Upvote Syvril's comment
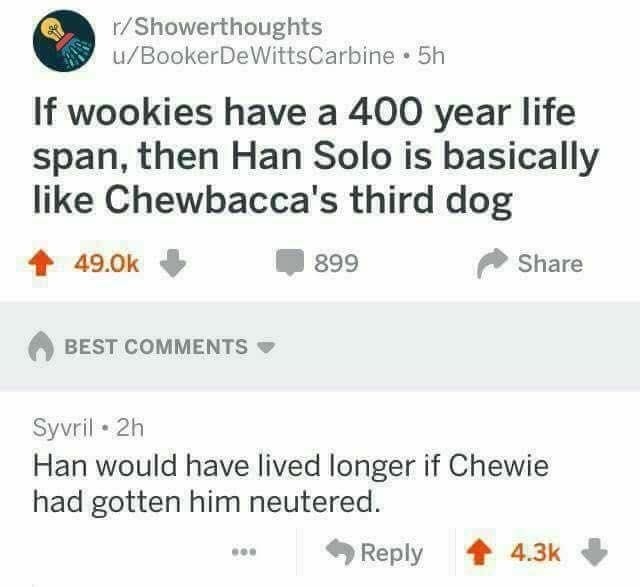The height and width of the screenshot is (587, 640). [479, 552]
